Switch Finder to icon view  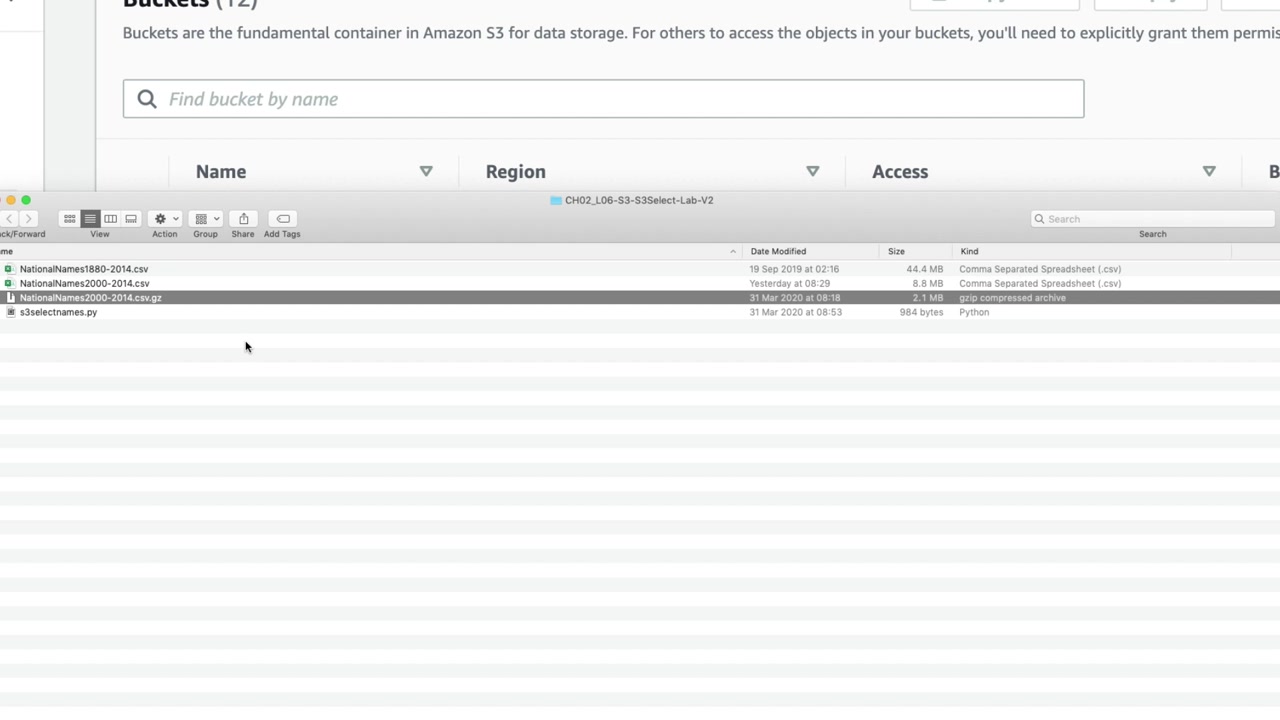[x=70, y=219]
